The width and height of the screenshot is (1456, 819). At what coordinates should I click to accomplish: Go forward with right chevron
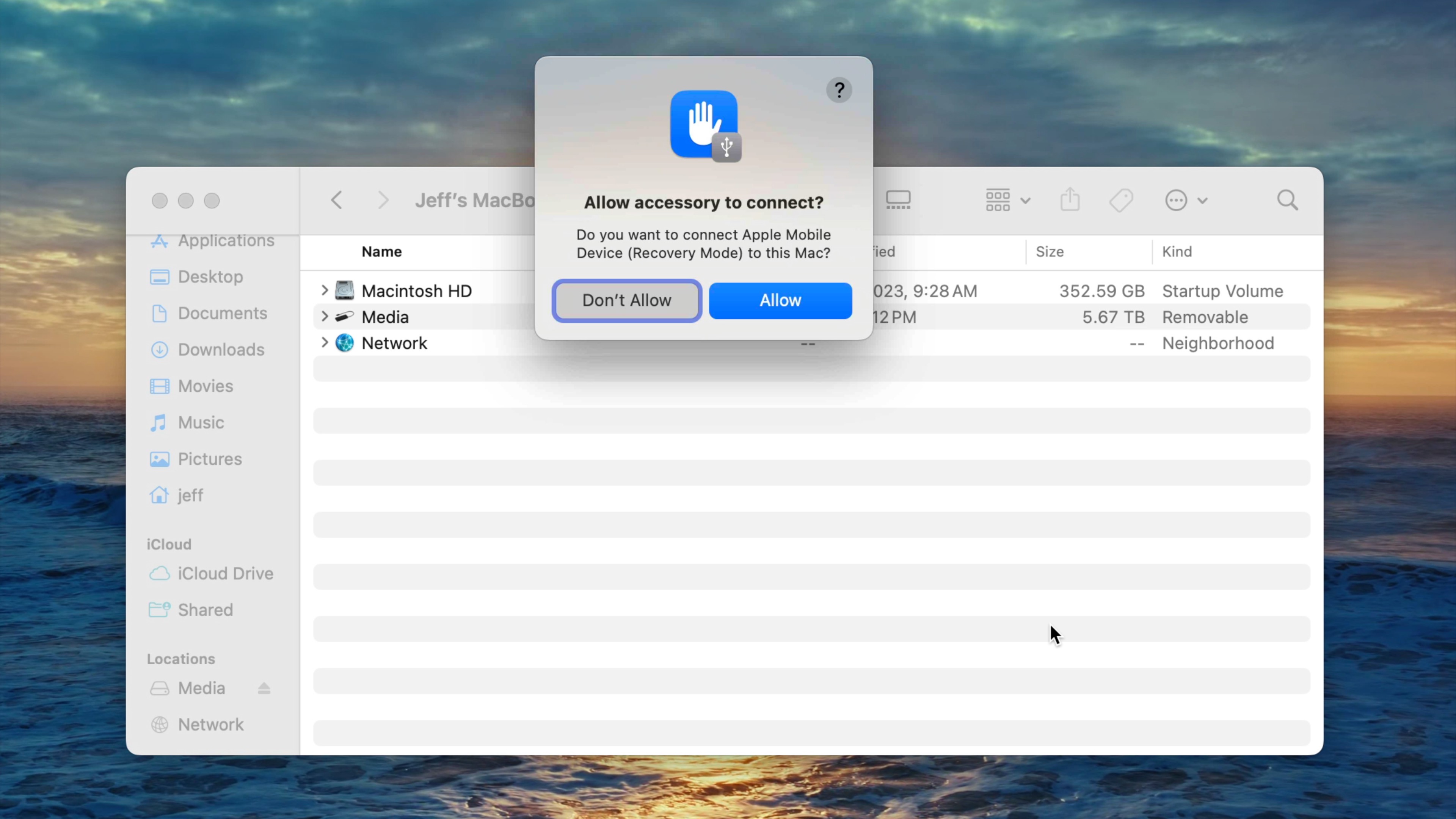pos(383,200)
